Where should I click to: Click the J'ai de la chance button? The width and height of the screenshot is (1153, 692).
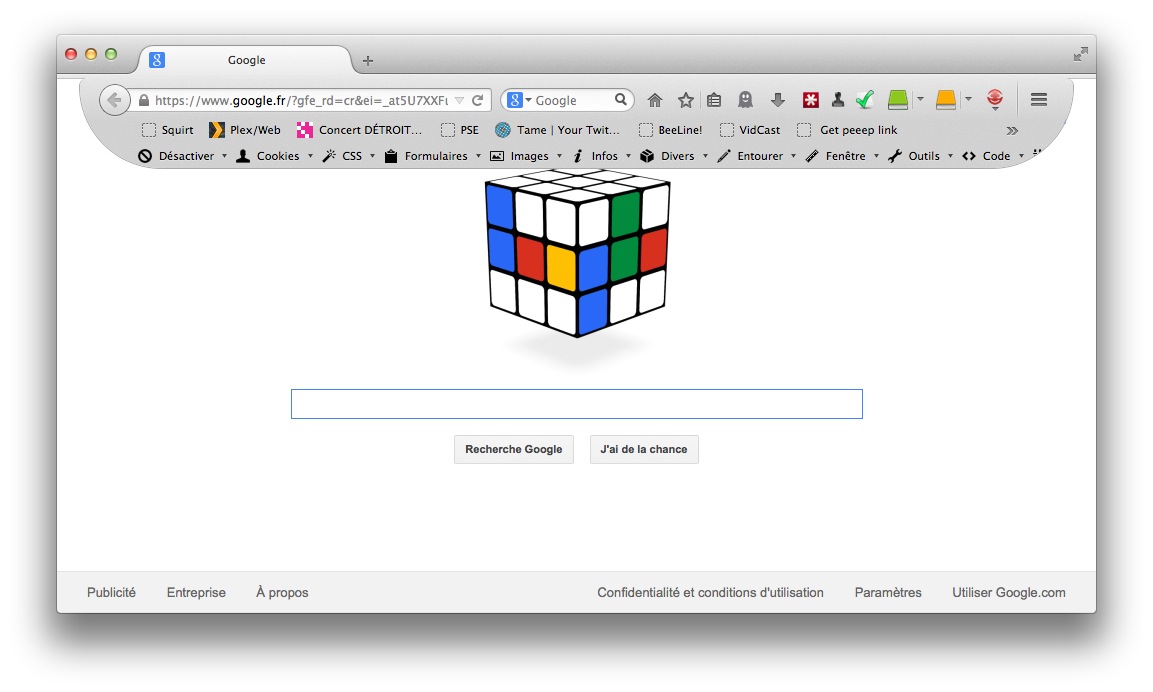pyautogui.click(x=644, y=449)
